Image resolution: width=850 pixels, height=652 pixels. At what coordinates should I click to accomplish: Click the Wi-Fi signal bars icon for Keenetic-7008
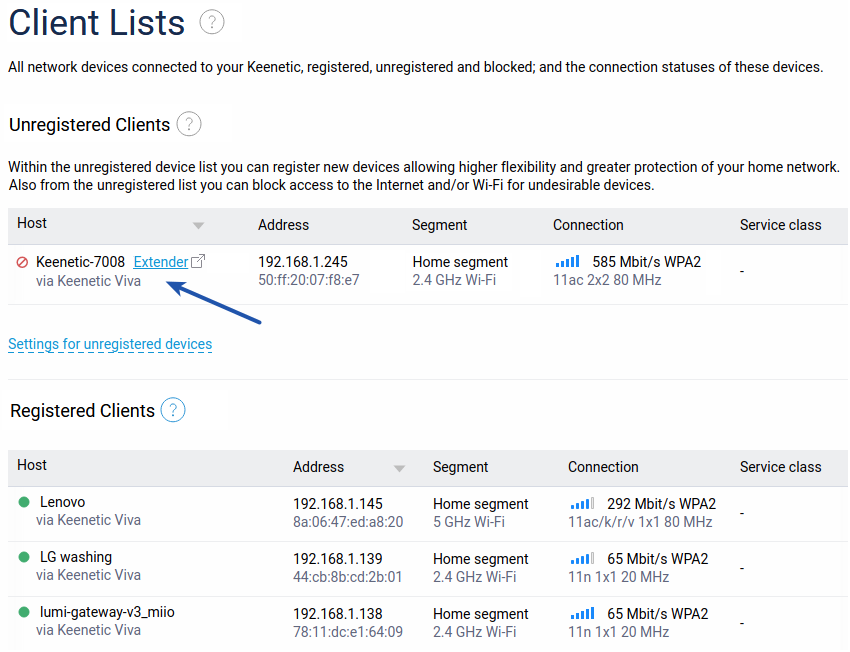coord(567,262)
